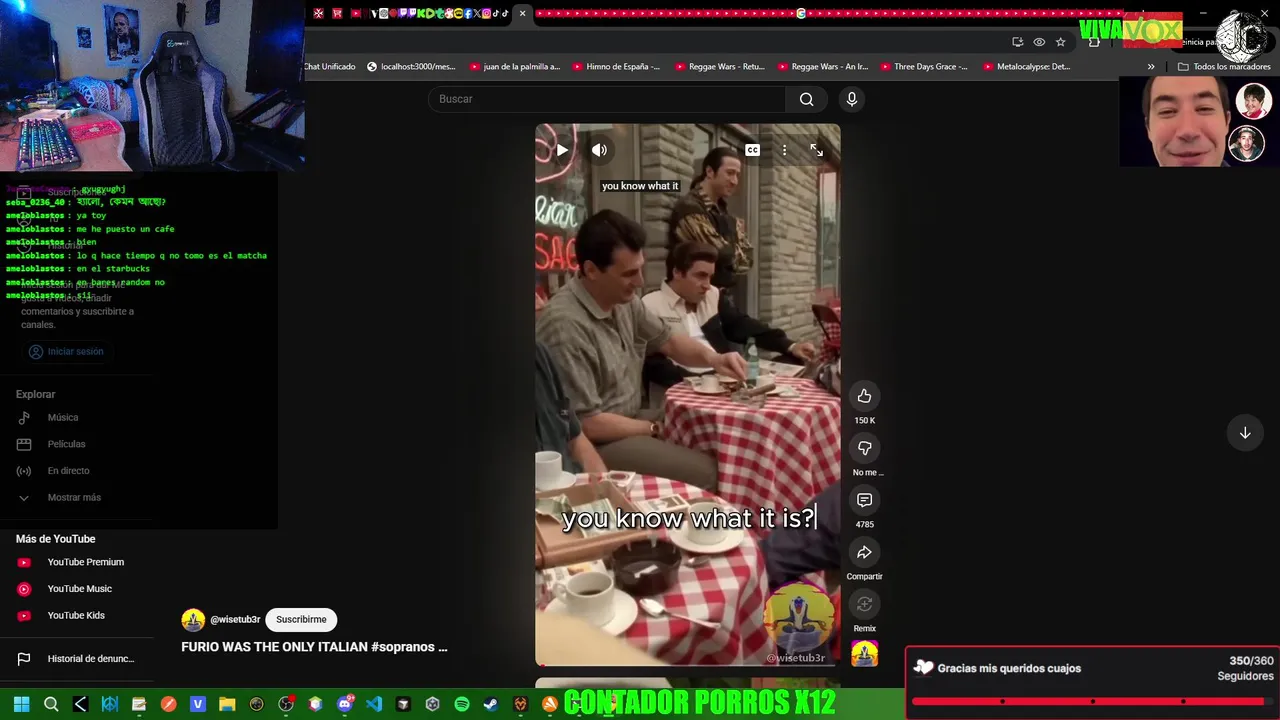Open the Reggae Wars - Retu... bookmark
The image size is (1280, 720).
coord(719,67)
